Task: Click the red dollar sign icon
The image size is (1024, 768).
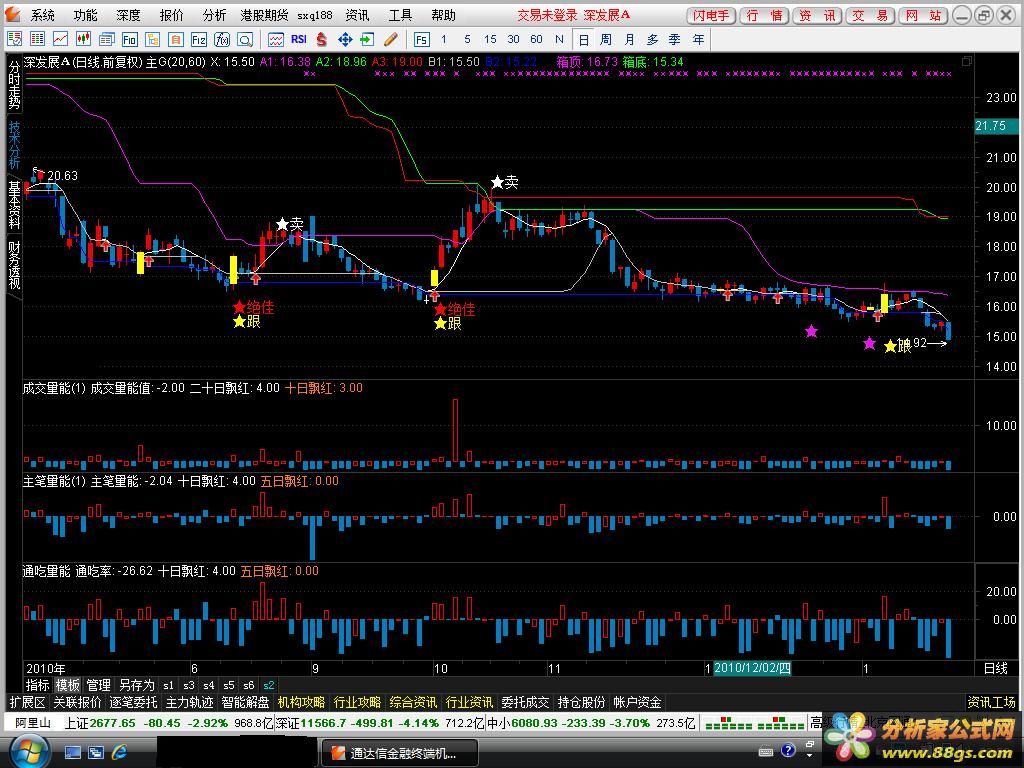Action: point(321,39)
